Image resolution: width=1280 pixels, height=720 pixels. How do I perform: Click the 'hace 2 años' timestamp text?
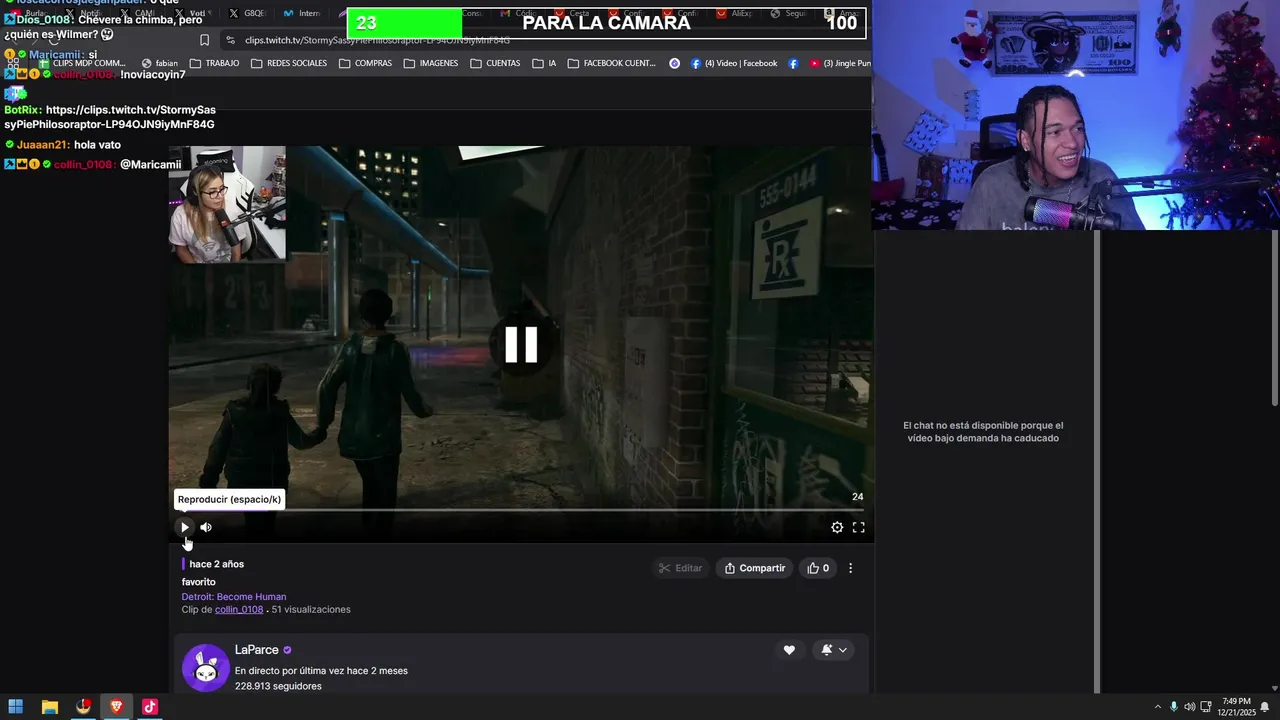coord(216,564)
